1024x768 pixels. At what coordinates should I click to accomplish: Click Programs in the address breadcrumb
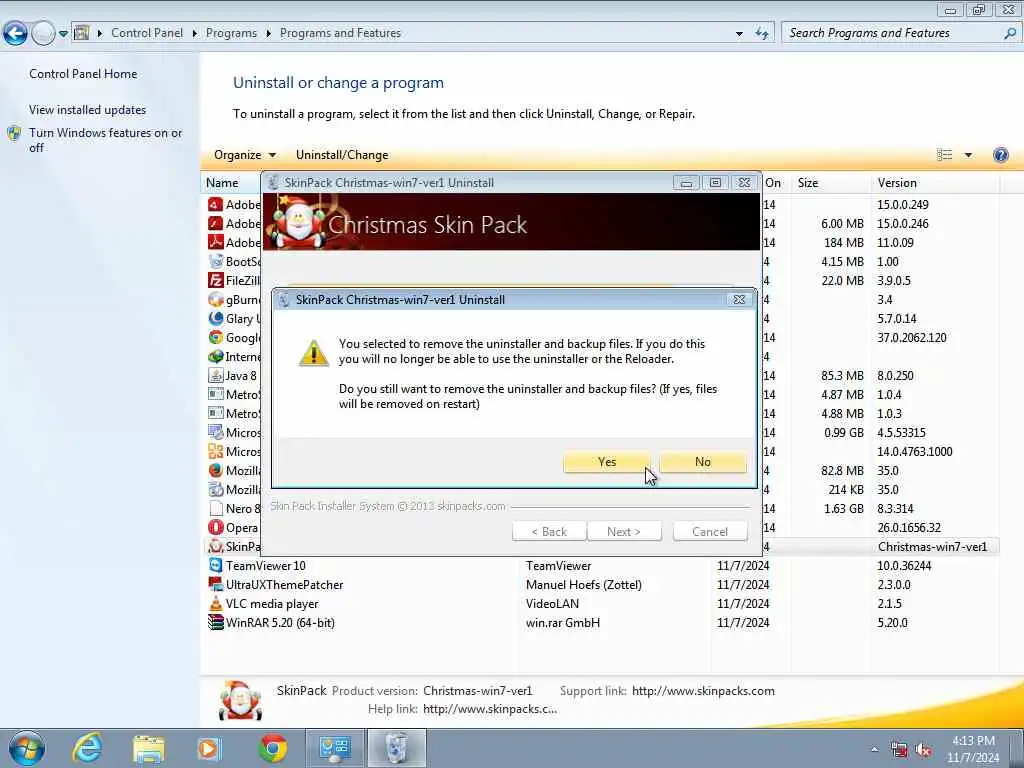click(231, 33)
